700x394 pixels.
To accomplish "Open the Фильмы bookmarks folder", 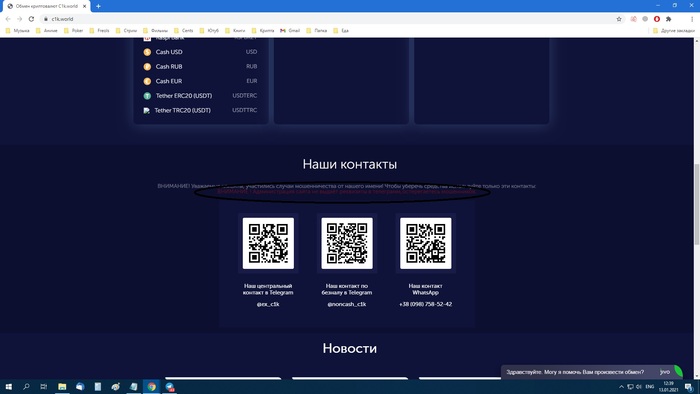I will coord(155,30).
